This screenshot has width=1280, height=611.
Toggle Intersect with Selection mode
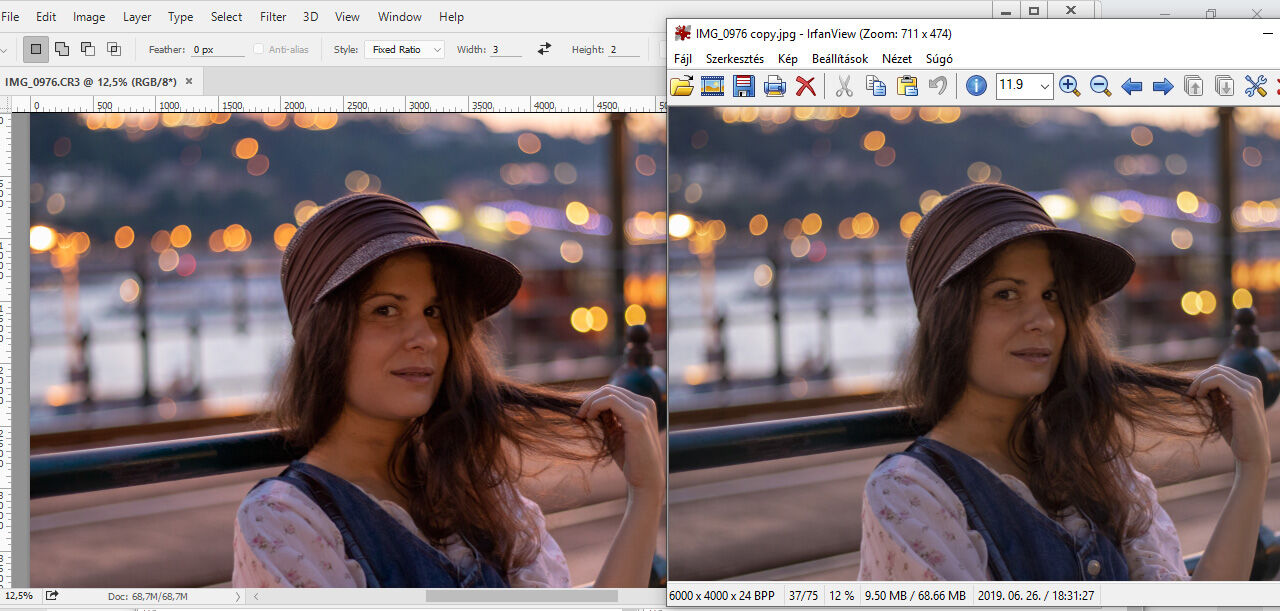(x=114, y=49)
